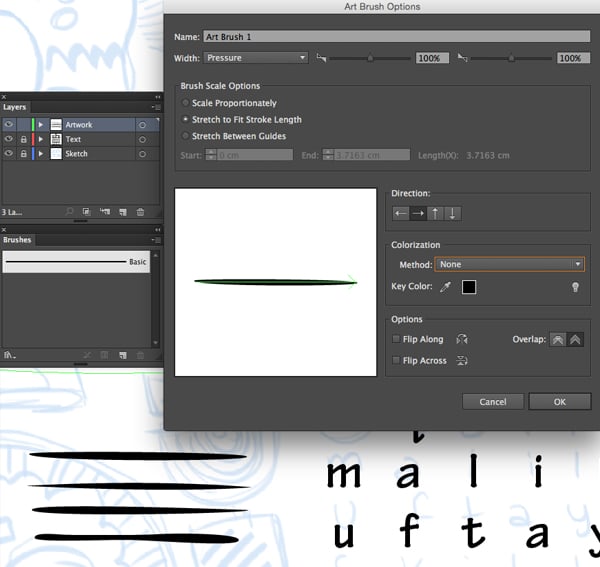Click target circle for Text layer
Screen dimensions: 600x567
pyautogui.click(x=142, y=140)
